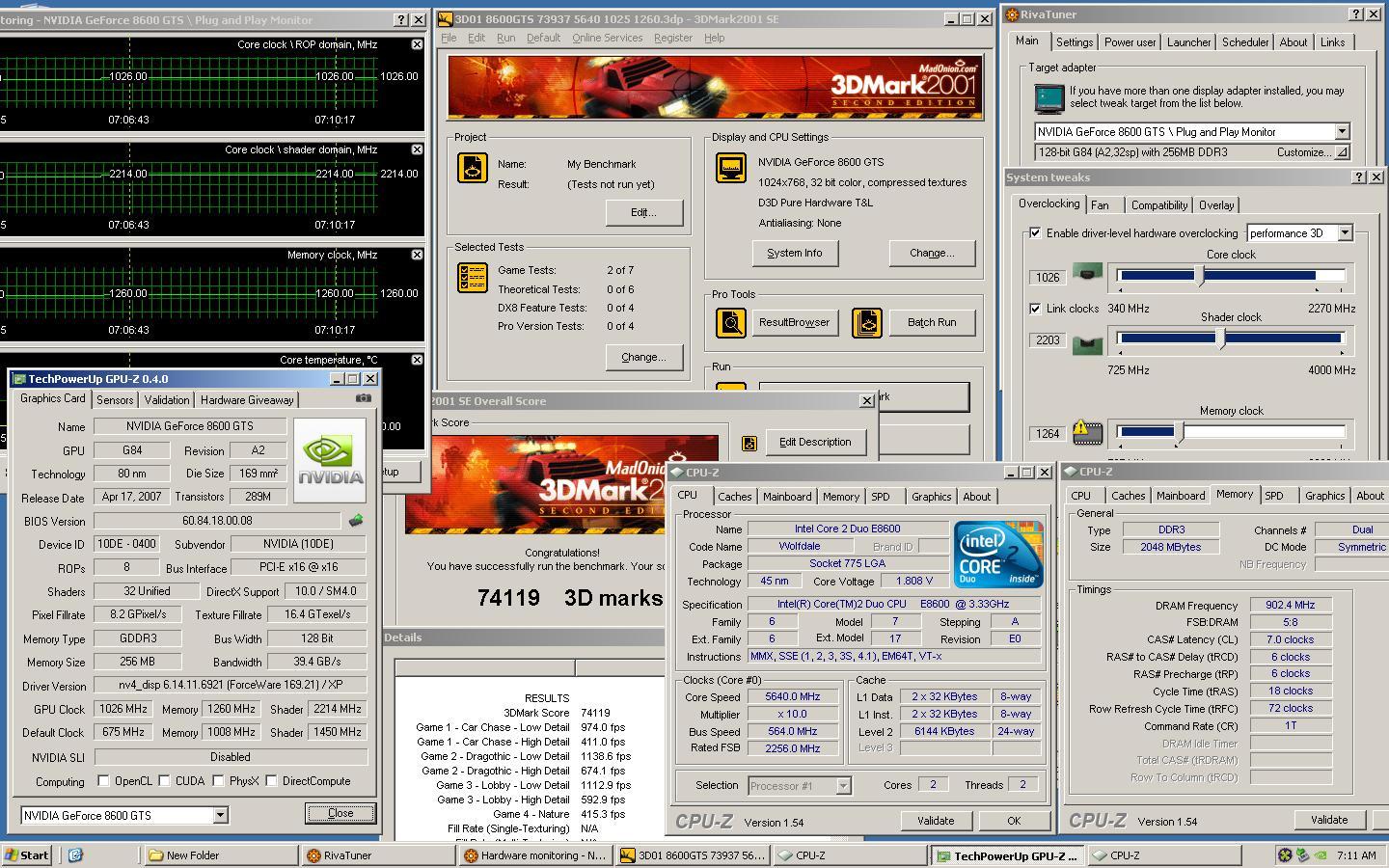Open the SPD tab in right CPU-Z window

[x=1274, y=496]
